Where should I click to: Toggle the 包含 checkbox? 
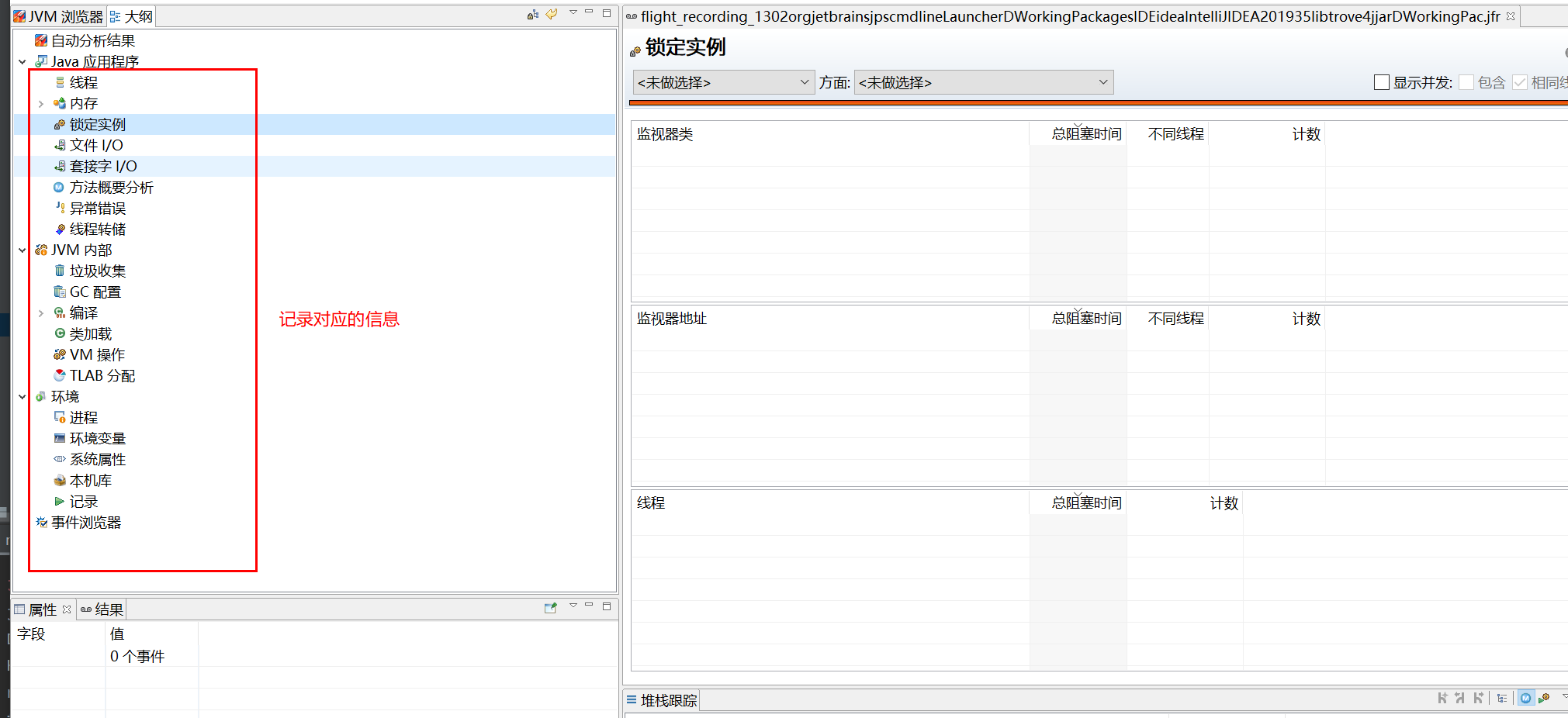1466,82
